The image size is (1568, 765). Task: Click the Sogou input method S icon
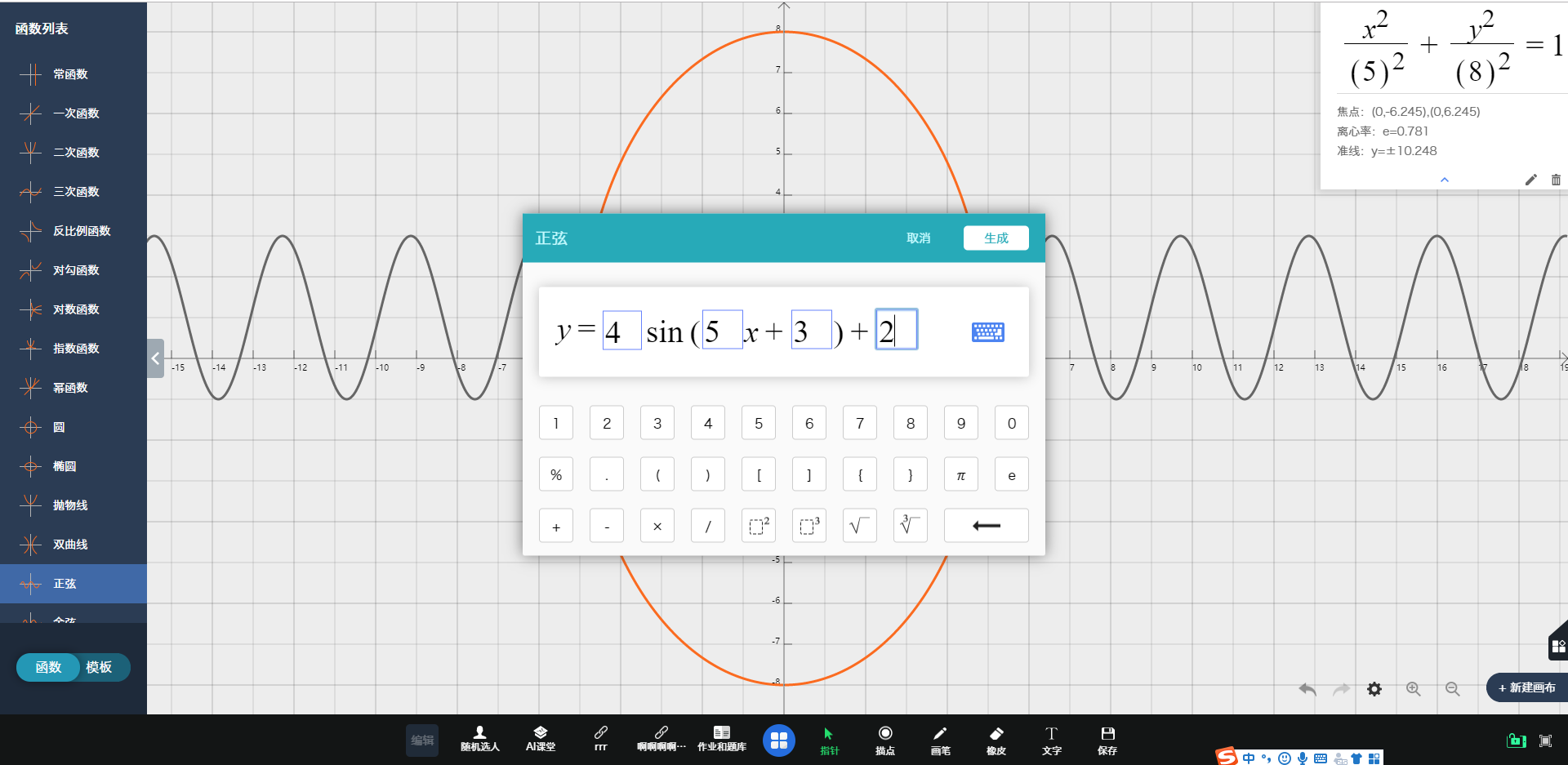pyautogui.click(x=1226, y=757)
